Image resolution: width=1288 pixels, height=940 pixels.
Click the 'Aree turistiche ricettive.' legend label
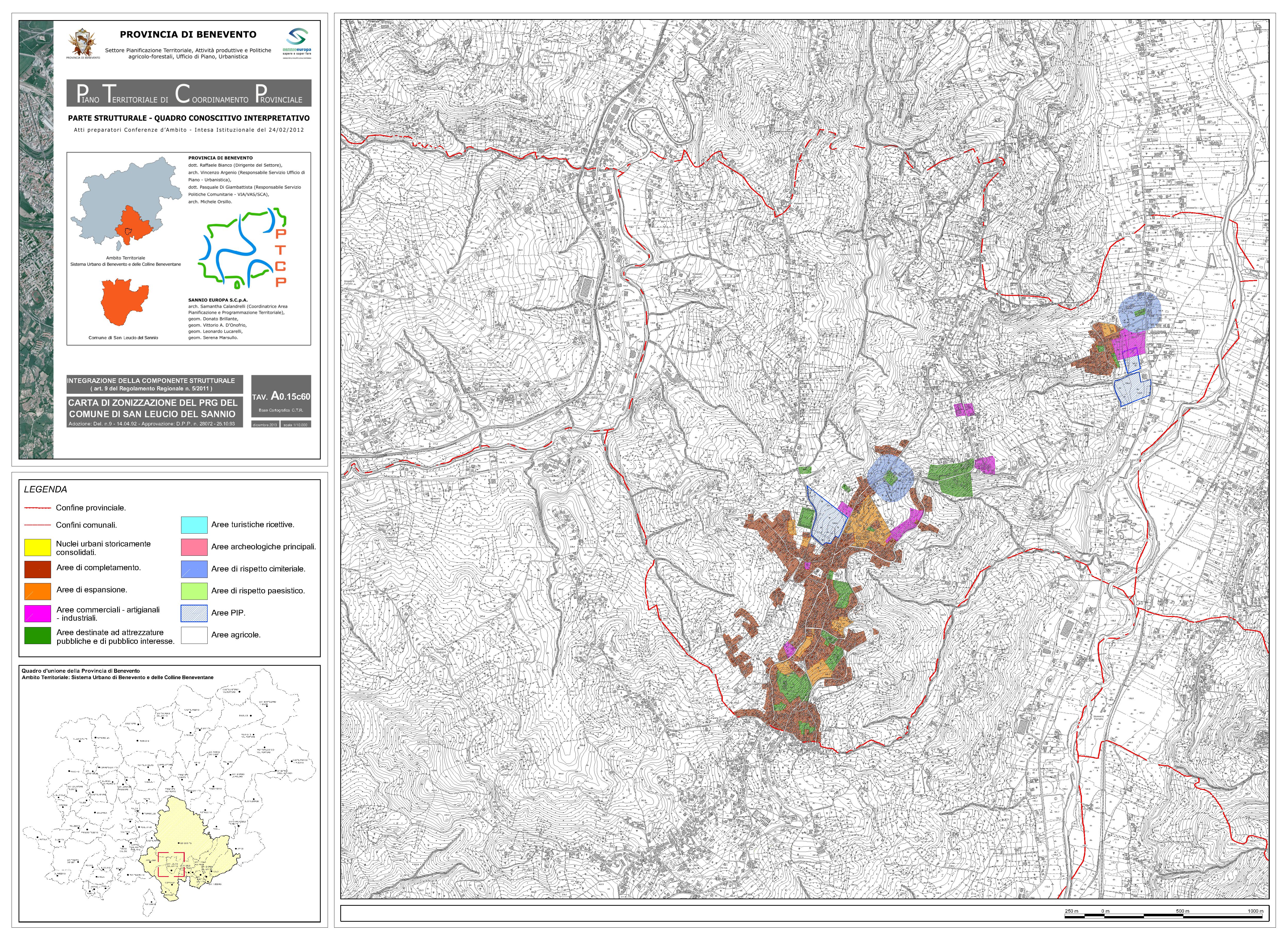(x=253, y=525)
